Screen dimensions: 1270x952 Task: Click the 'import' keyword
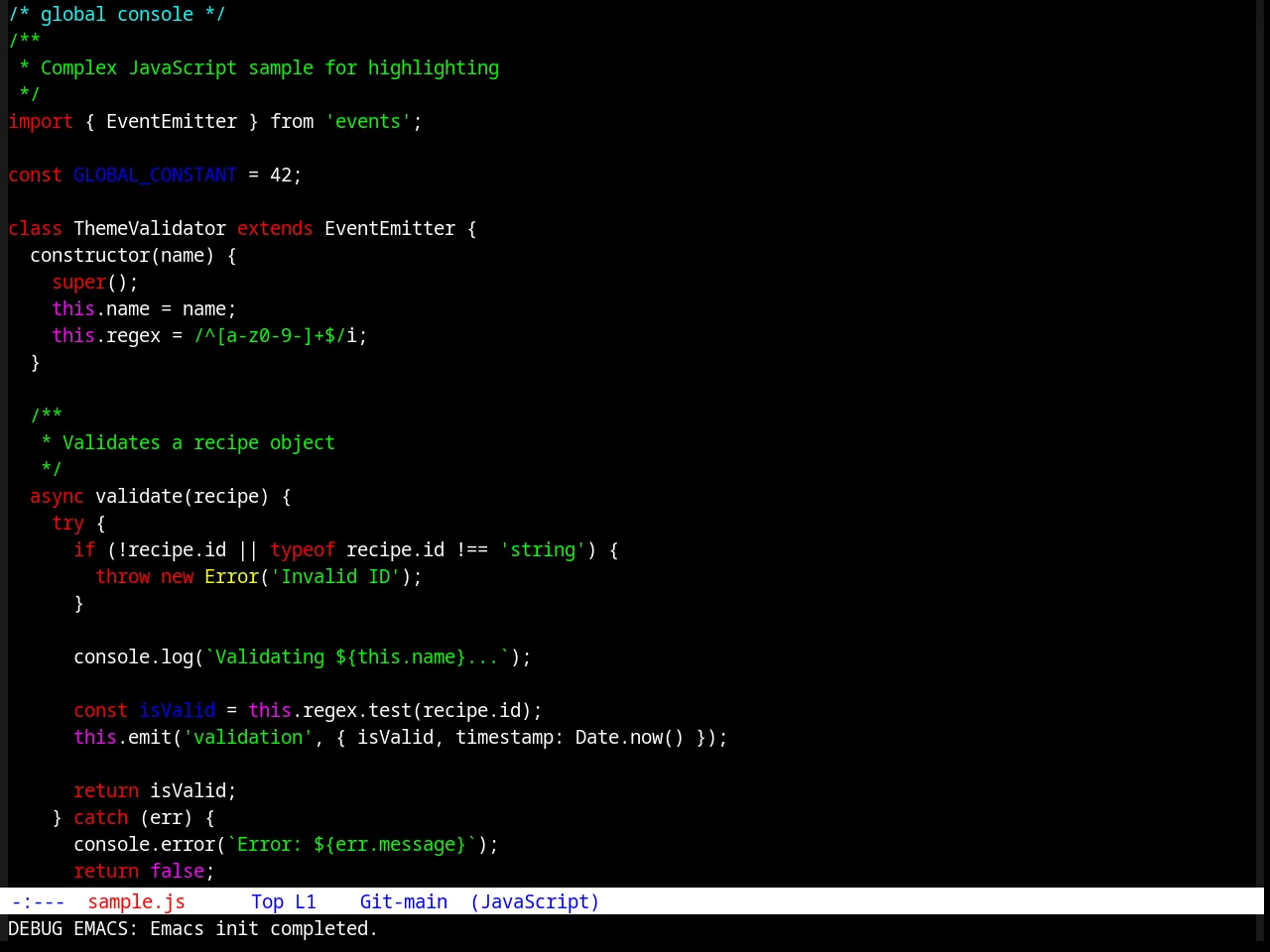tap(41, 121)
